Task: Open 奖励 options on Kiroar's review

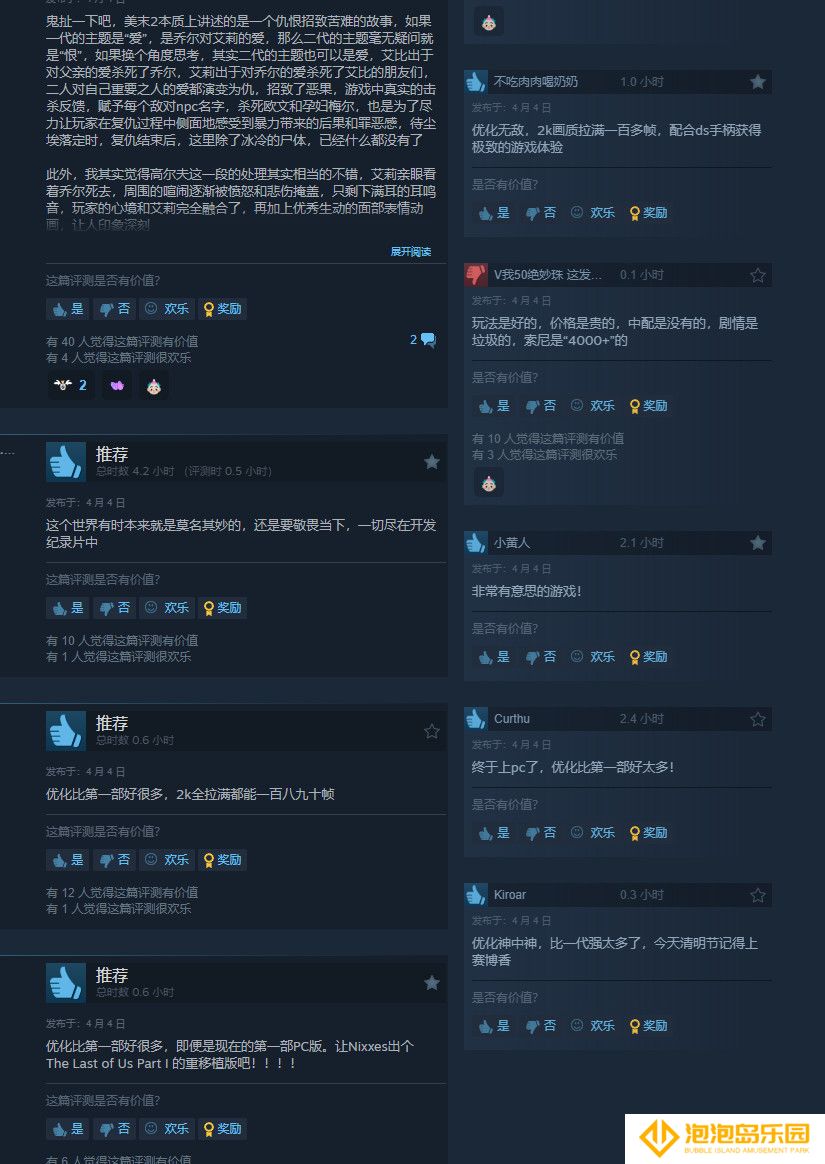Action: [x=648, y=1026]
